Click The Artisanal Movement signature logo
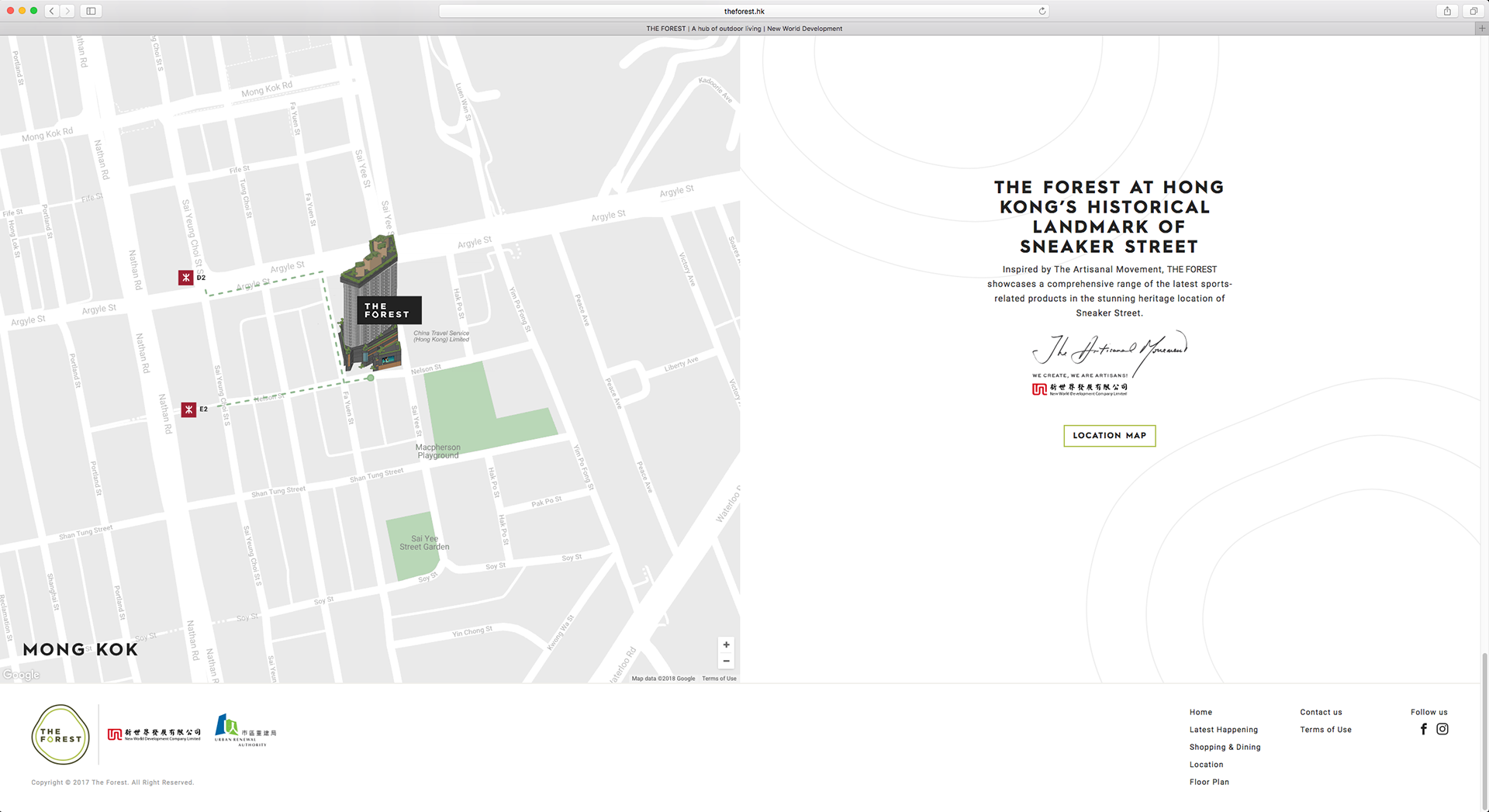This screenshot has width=1489, height=812. (1109, 353)
